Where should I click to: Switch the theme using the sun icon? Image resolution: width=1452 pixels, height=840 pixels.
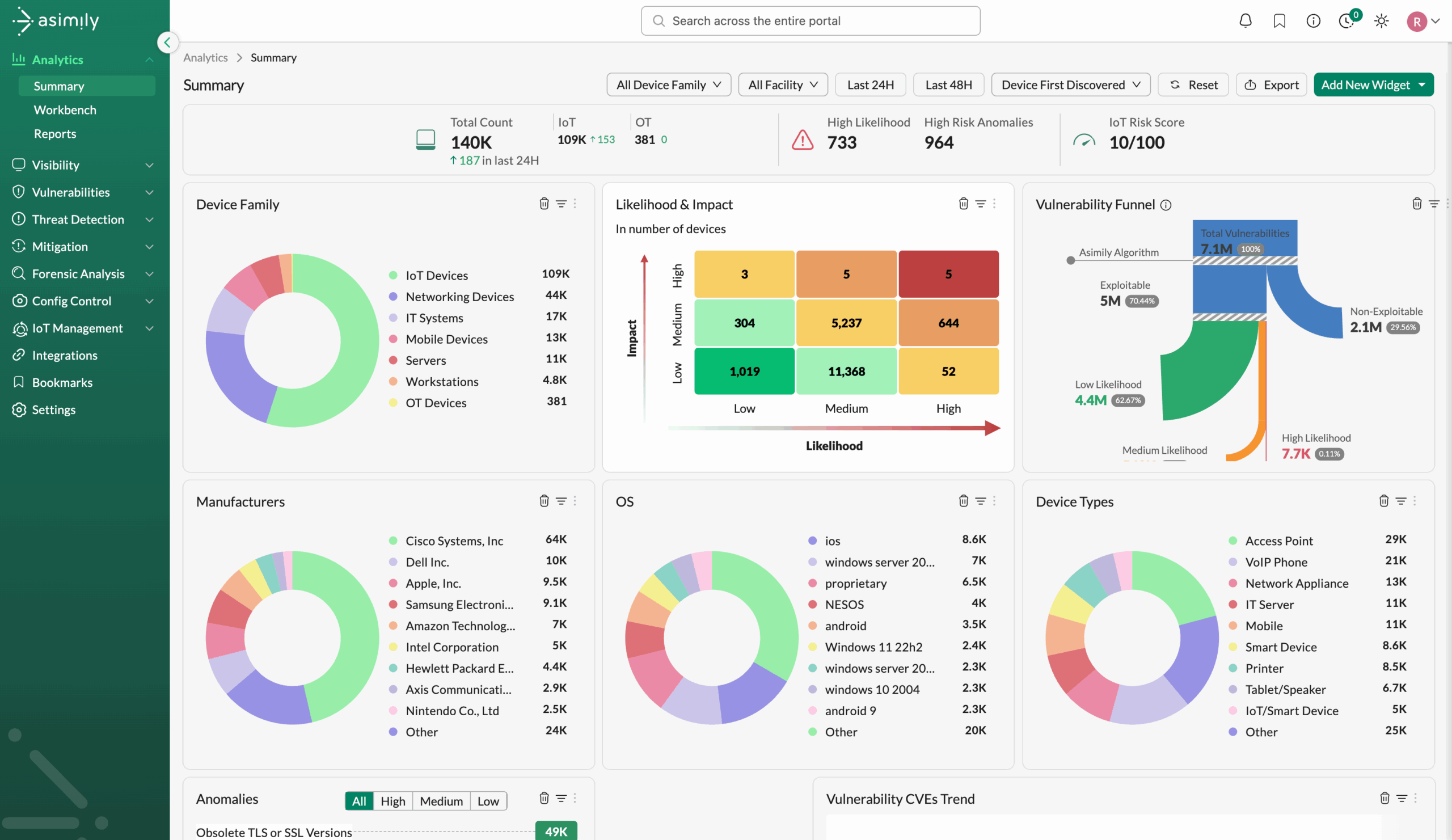pos(1381,22)
